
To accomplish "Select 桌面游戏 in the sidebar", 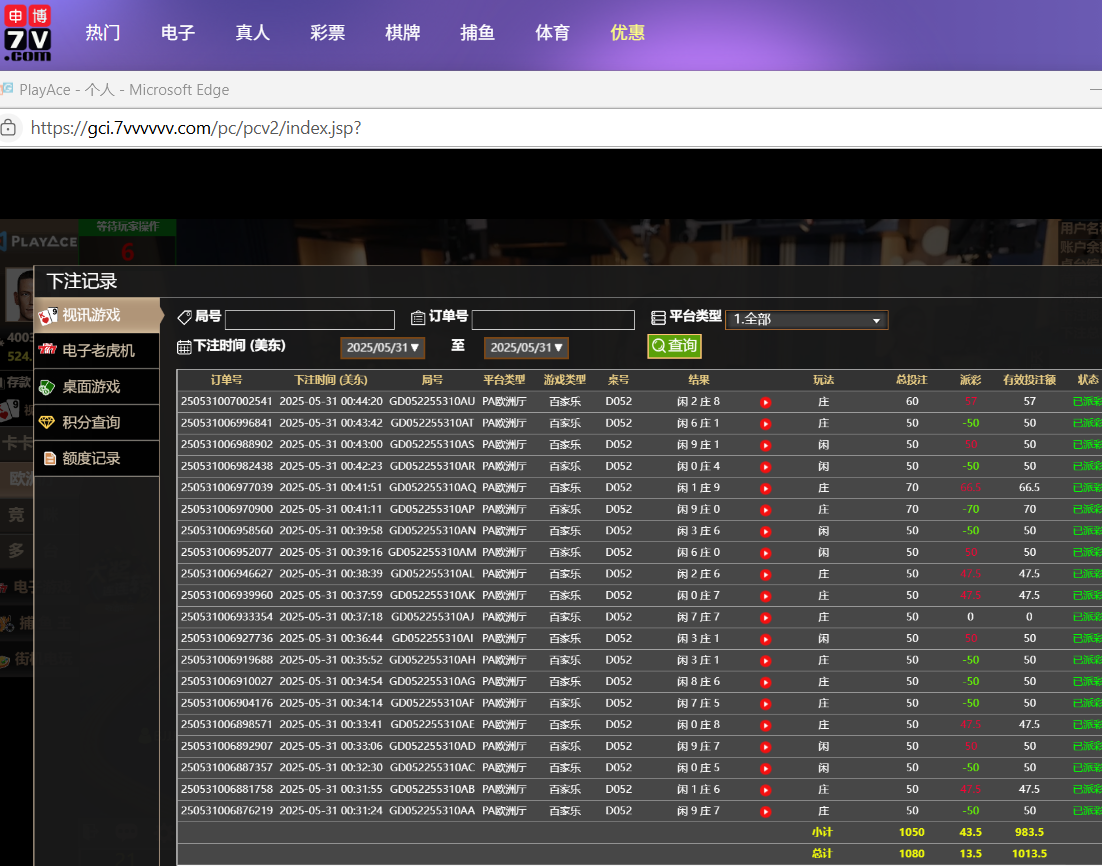I will (x=97, y=387).
